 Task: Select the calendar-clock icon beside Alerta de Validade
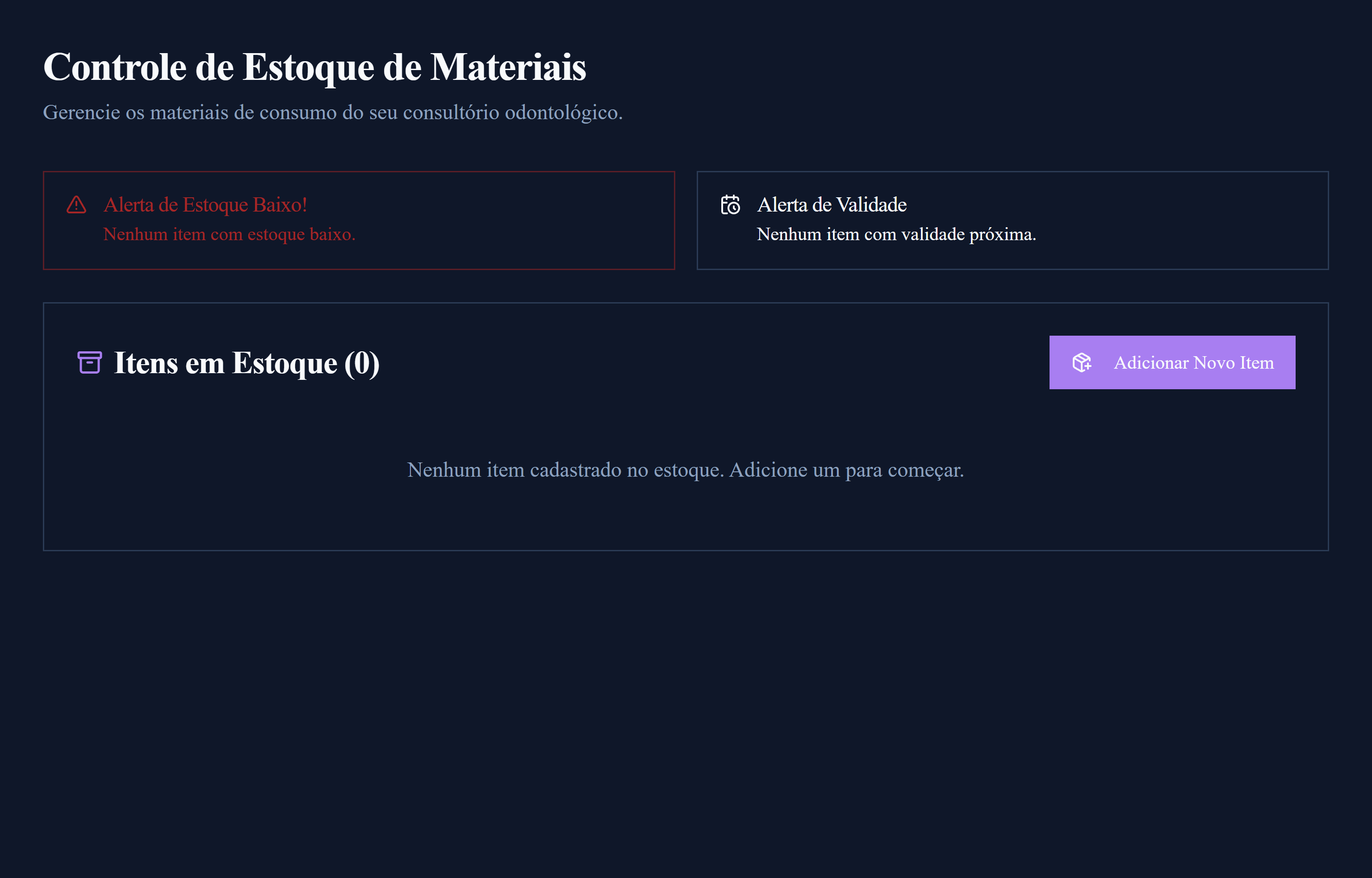731,205
